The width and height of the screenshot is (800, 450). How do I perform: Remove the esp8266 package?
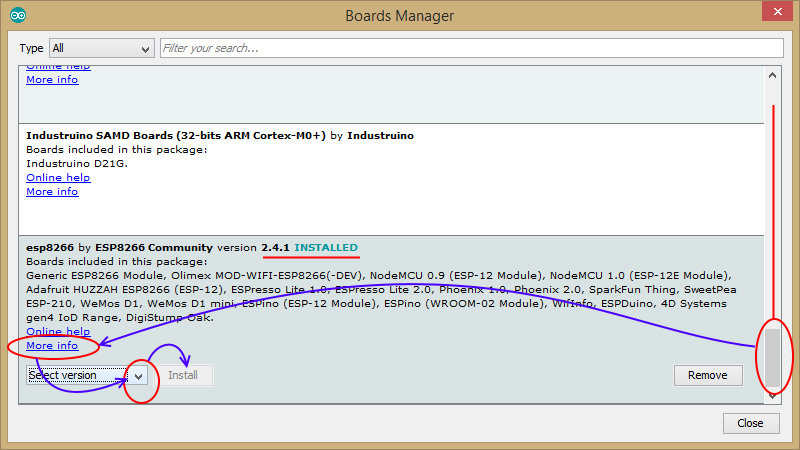tap(708, 376)
